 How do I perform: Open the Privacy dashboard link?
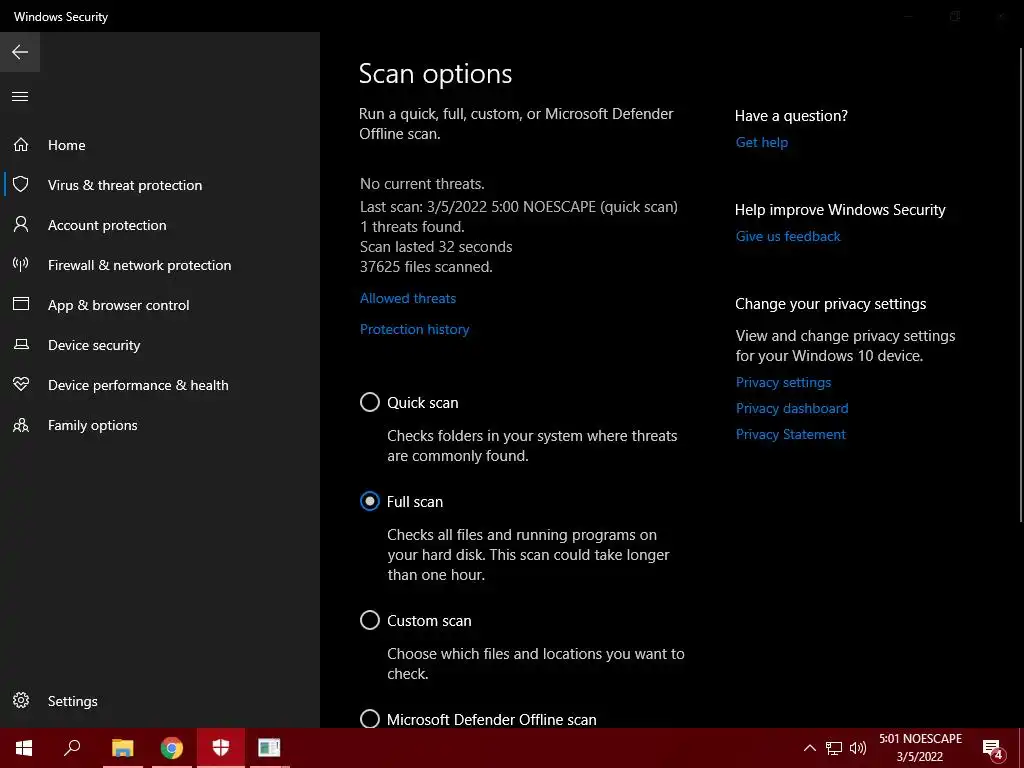pos(792,408)
